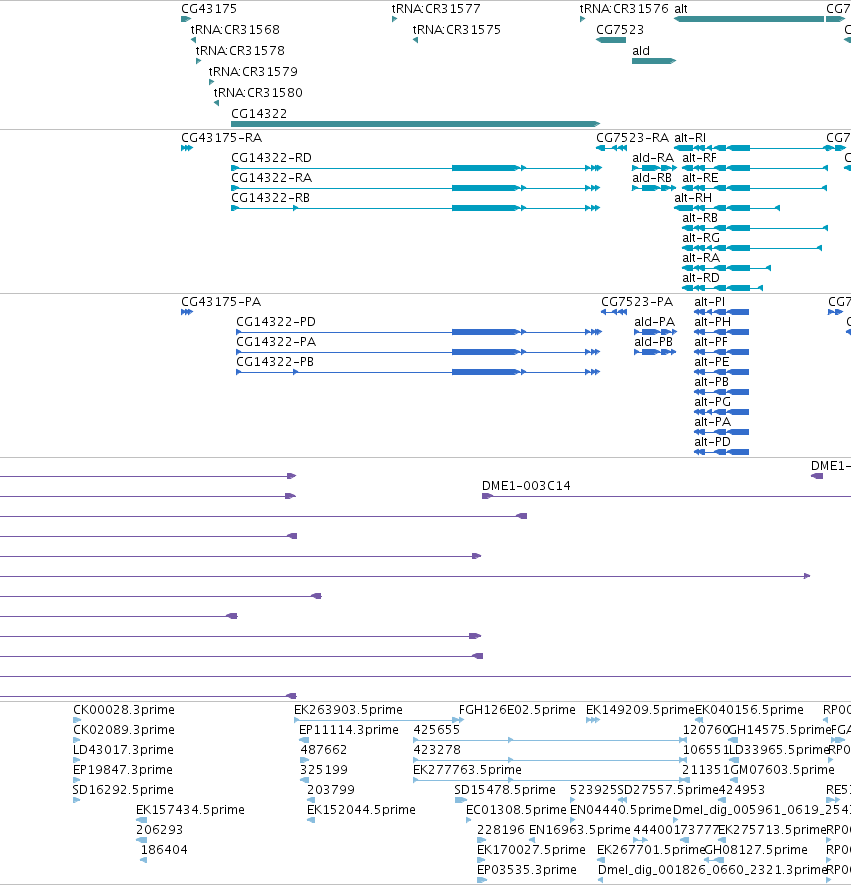Select transcript CG14322-RD label
The height and width of the screenshot is (885, 851).
coord(271,158)
